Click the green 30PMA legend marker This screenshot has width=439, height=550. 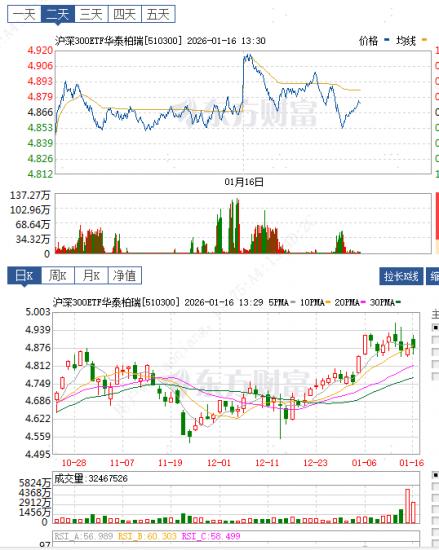pos(398,302)
